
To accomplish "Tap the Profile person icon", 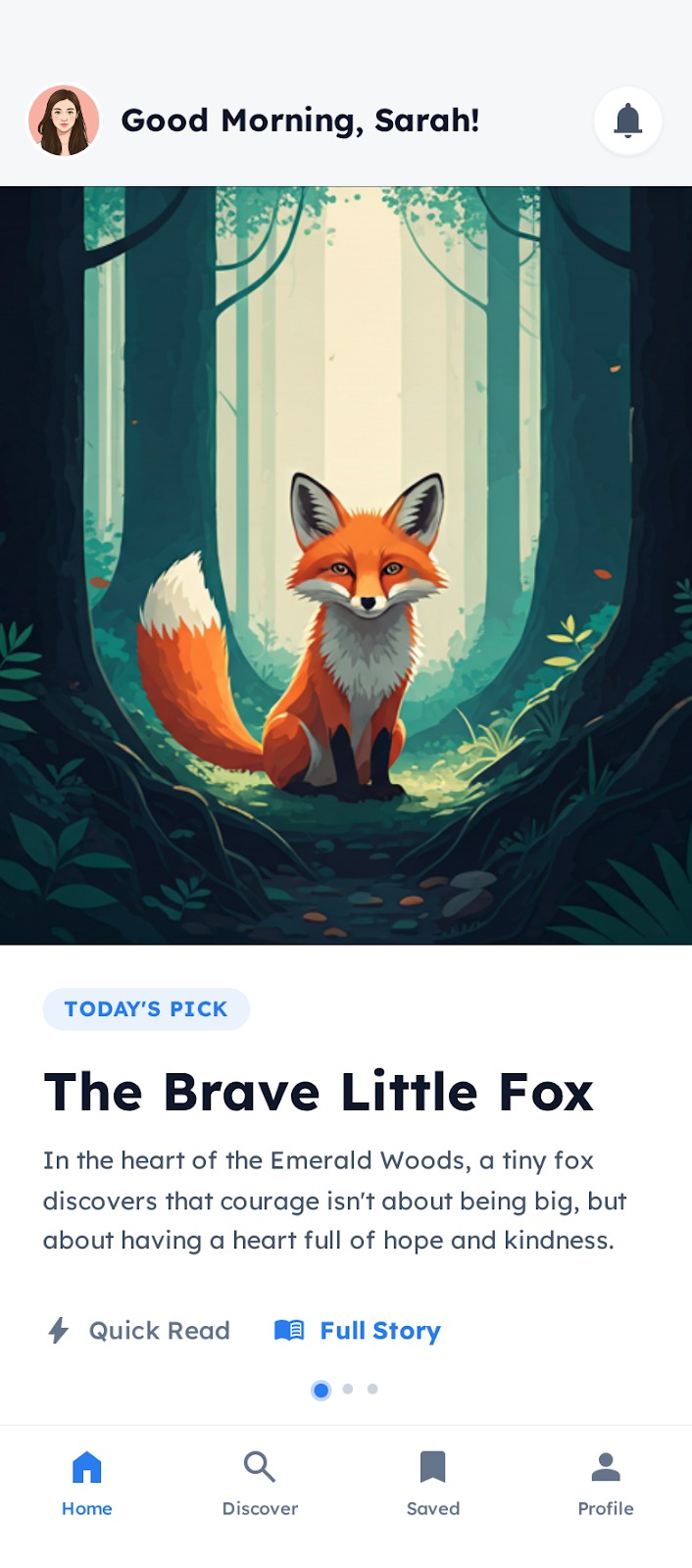I will [x=606, y=1467].
